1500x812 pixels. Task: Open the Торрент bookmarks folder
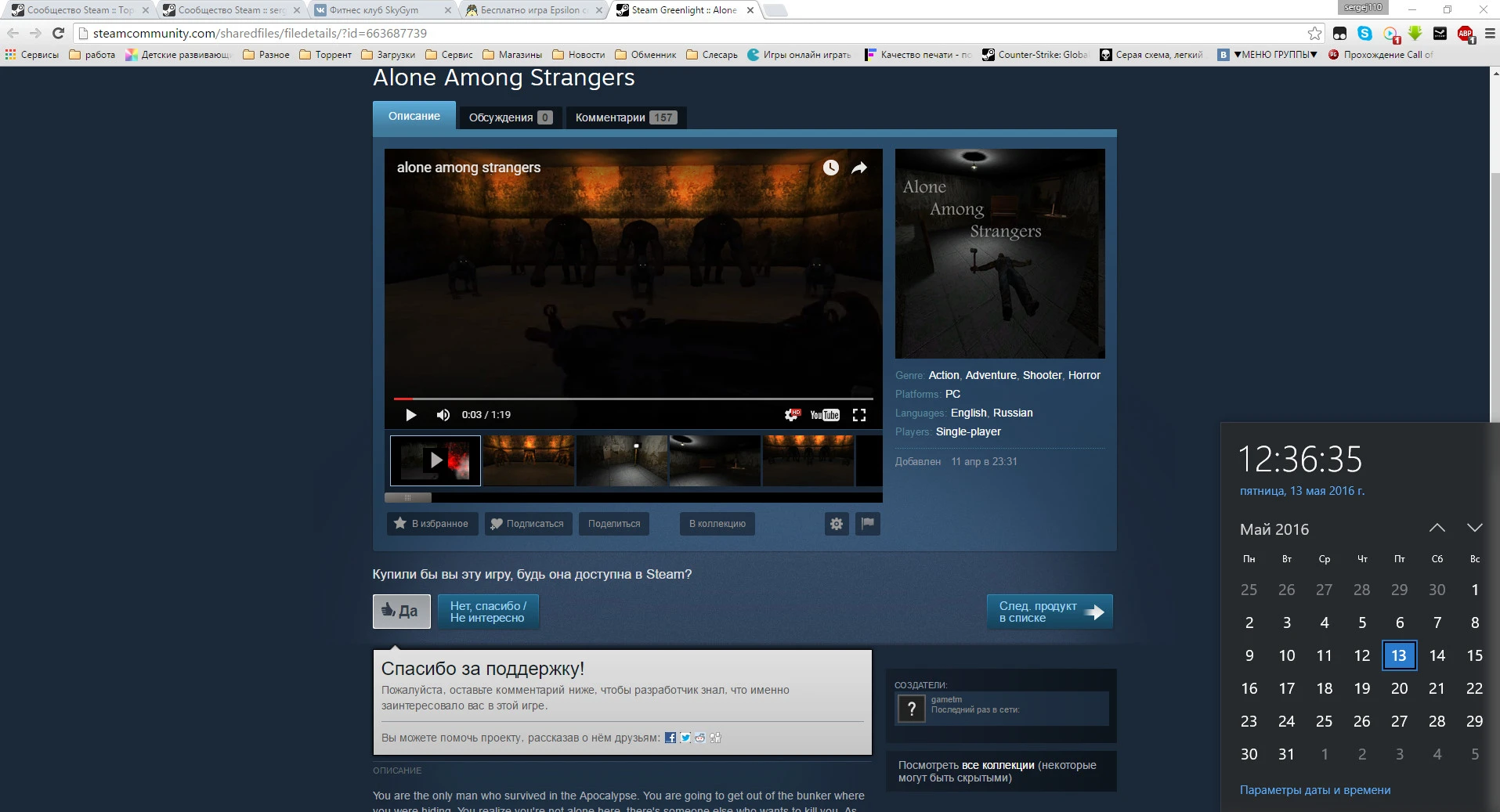[x=325, y=55]
